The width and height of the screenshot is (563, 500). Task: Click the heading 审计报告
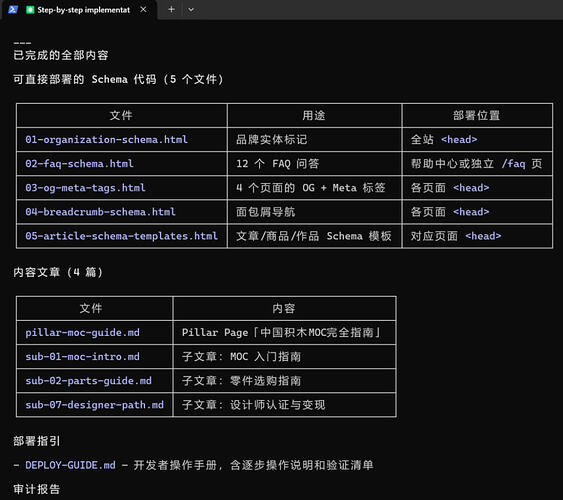[37, 489]
